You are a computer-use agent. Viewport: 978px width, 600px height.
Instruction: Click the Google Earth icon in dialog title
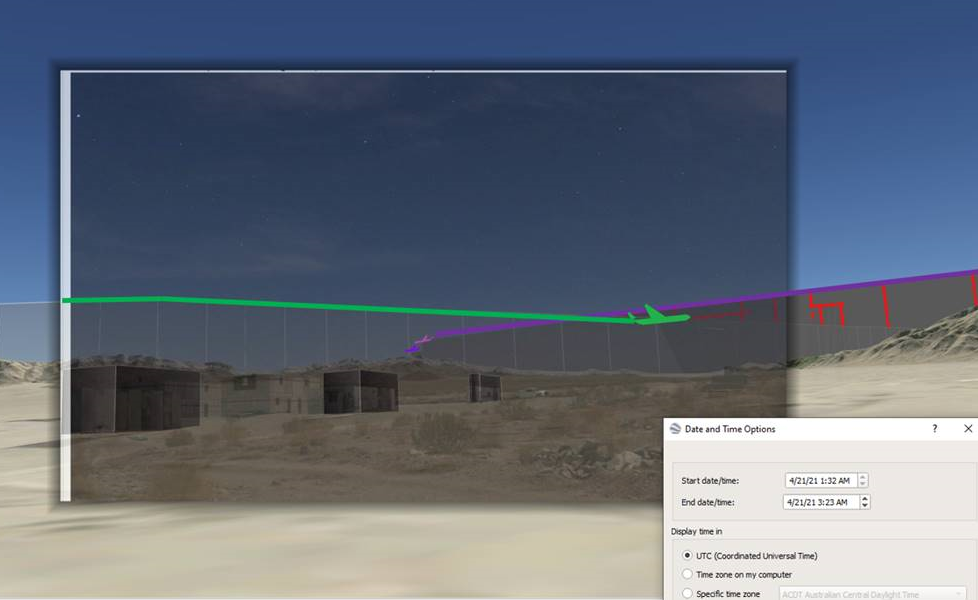pyautogui.click(x=675, y=429)
